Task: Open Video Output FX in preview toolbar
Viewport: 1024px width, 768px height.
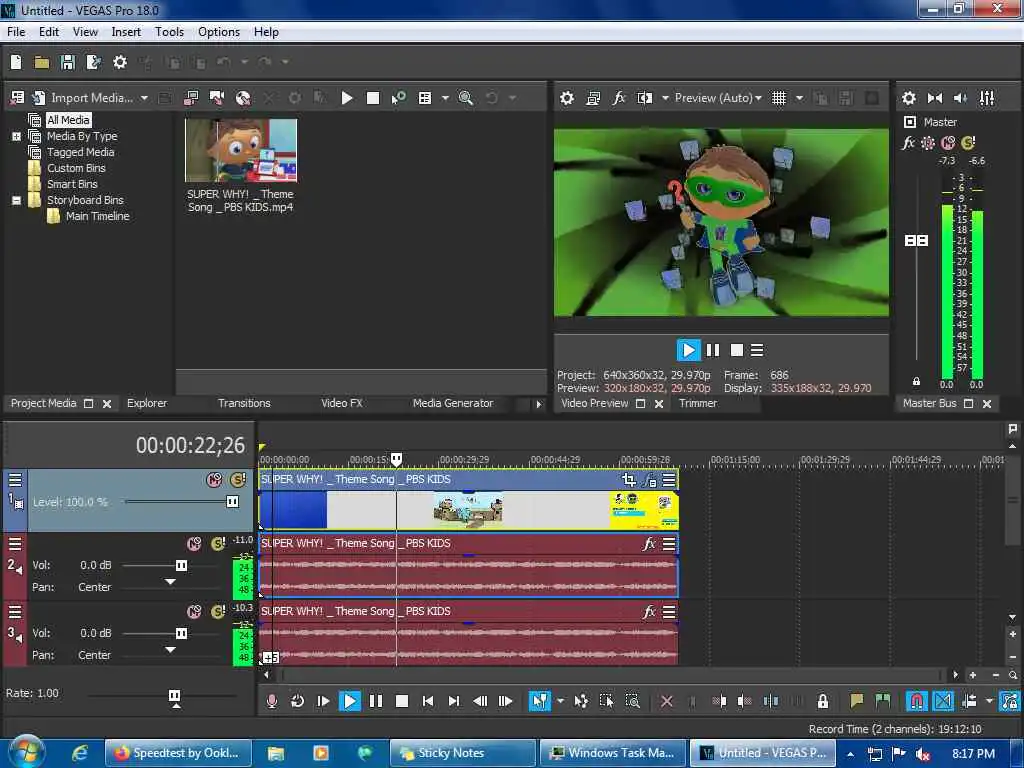Action: pyautogui.click(x=618, y=98)
